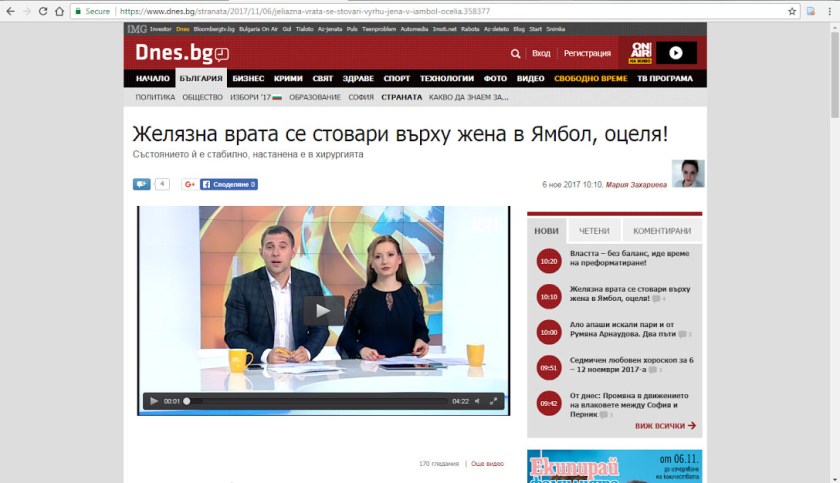Click the Регистрация link
Image resolution: width=840 pixels, height=483 pixels.
point(587,54)
